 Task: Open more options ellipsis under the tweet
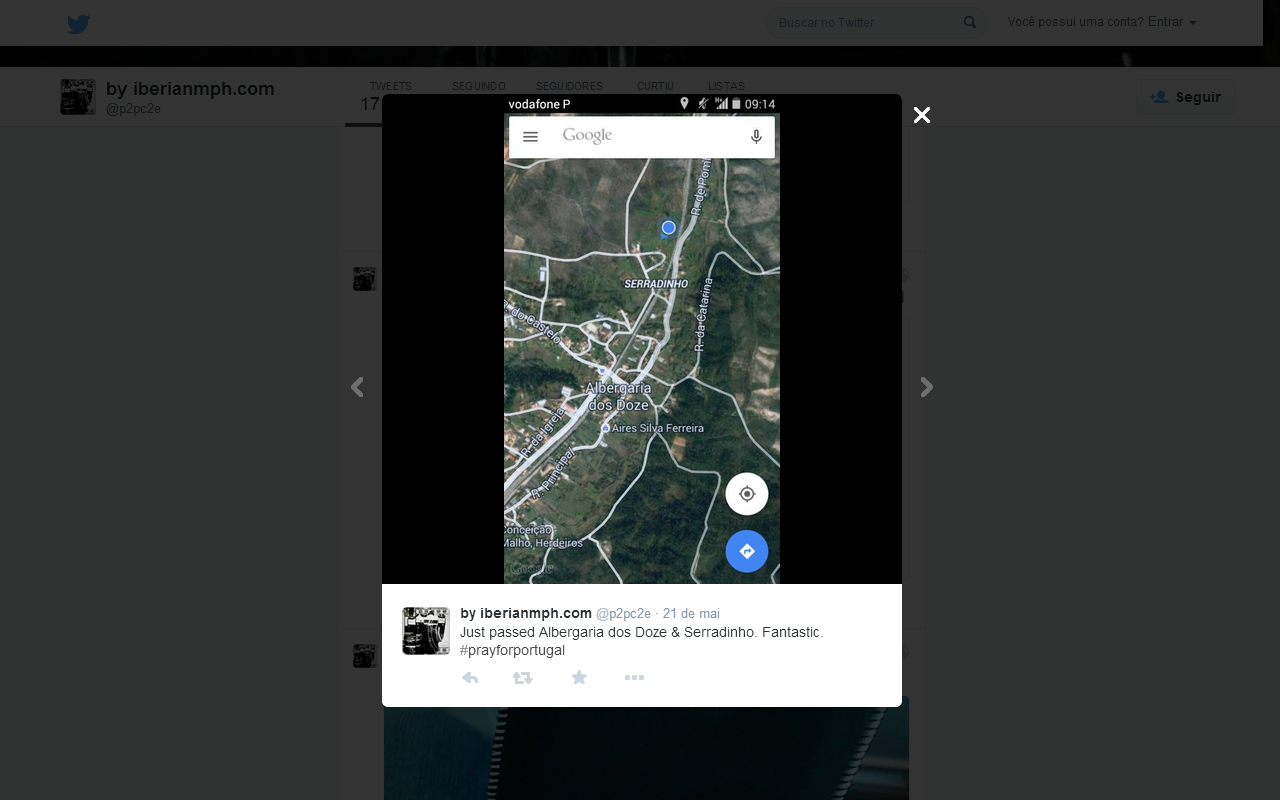point(634,678)
